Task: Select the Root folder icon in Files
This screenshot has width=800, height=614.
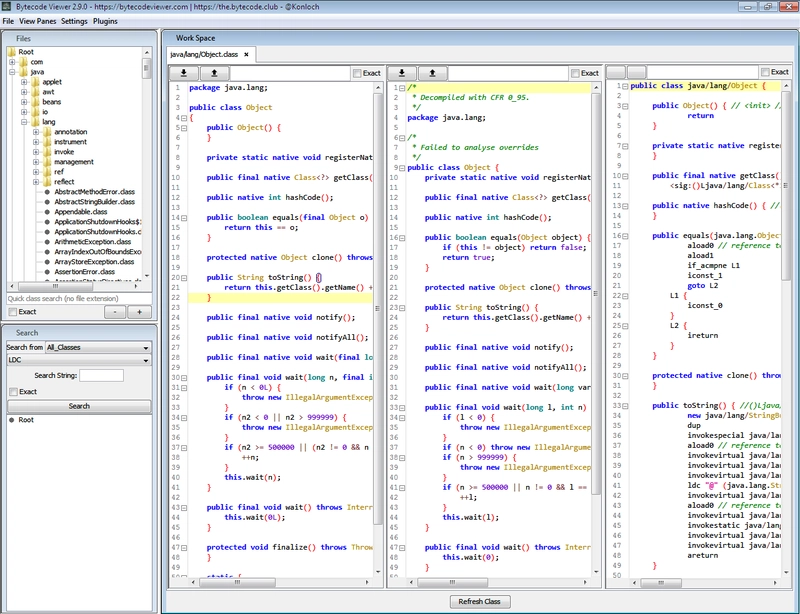Action: coord(12,52)
